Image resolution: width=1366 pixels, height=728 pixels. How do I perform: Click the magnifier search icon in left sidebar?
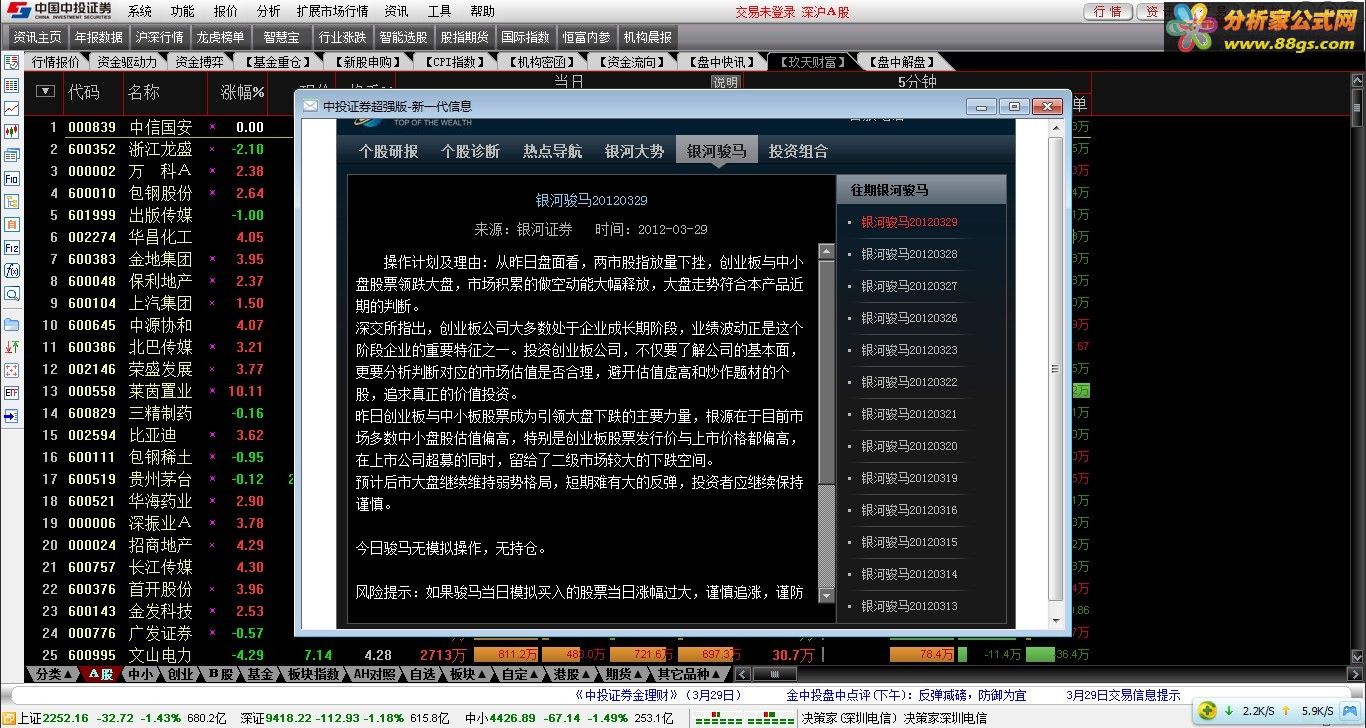12,294
